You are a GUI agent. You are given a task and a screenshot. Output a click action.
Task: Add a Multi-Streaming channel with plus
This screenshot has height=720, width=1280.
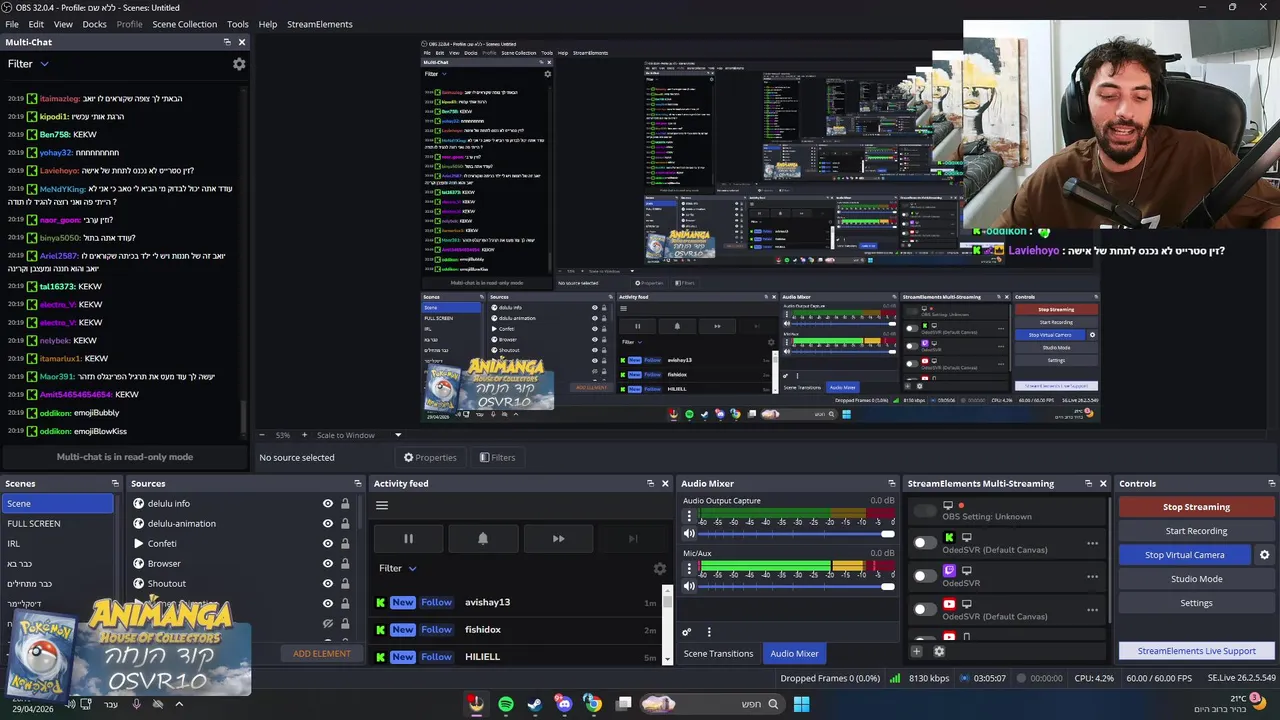click(x=916, y=652)
